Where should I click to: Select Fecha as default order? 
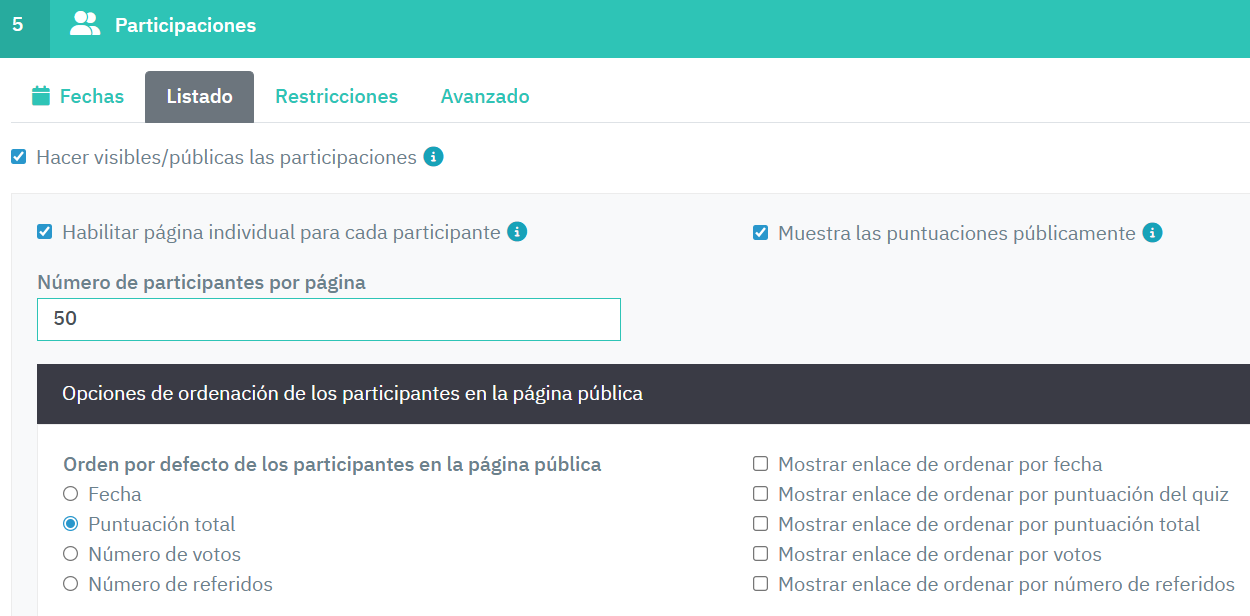pos(70,494)
